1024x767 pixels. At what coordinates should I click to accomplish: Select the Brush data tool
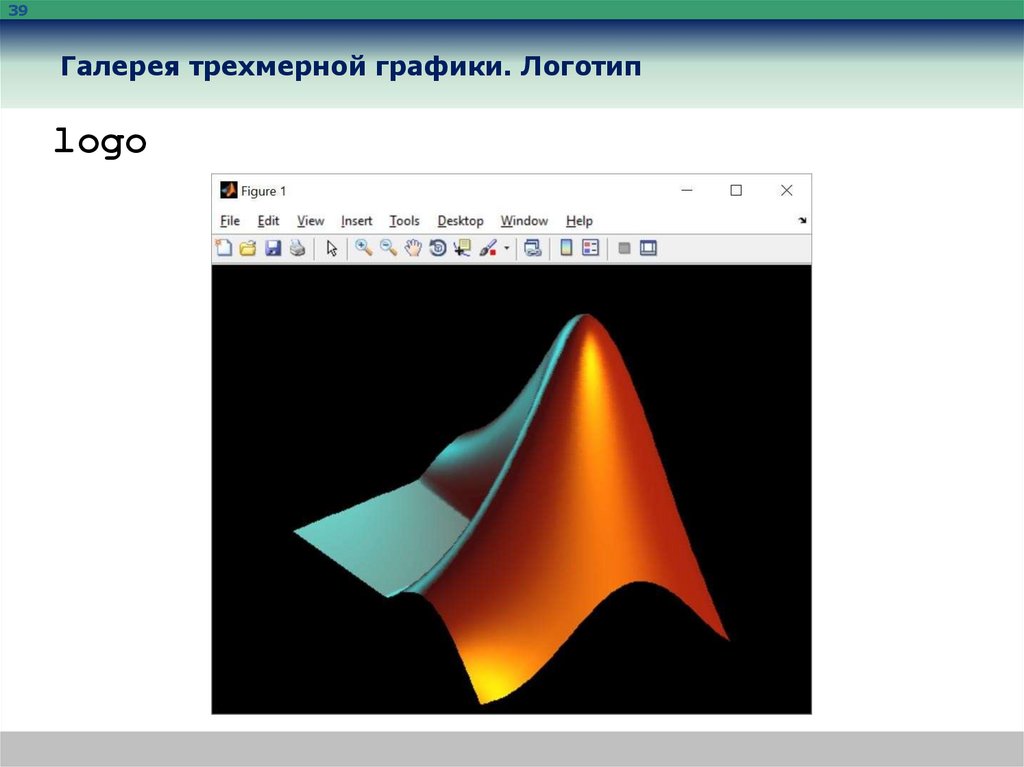click(488, 248)
